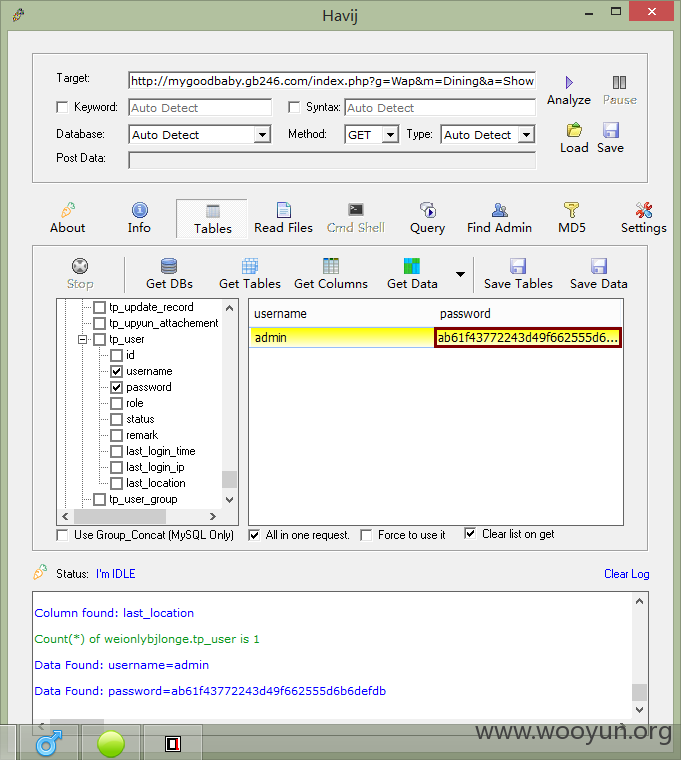Enable Force to use it checkbox

click(x=366, y=535)
